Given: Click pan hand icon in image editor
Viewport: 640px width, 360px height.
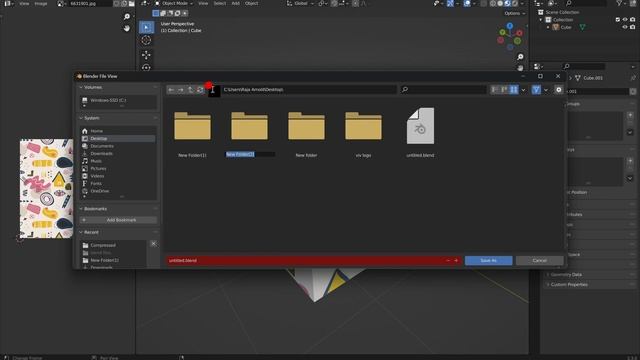Looking at the screenshot, I should pyautogui.click(x=127, y=28).
